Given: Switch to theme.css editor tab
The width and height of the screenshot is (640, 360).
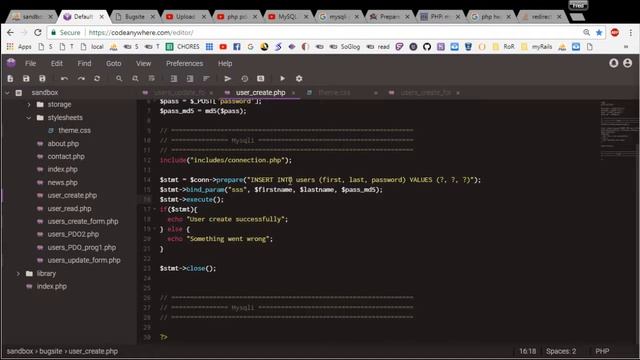Looking at the screenshot, I should [334, 93].
